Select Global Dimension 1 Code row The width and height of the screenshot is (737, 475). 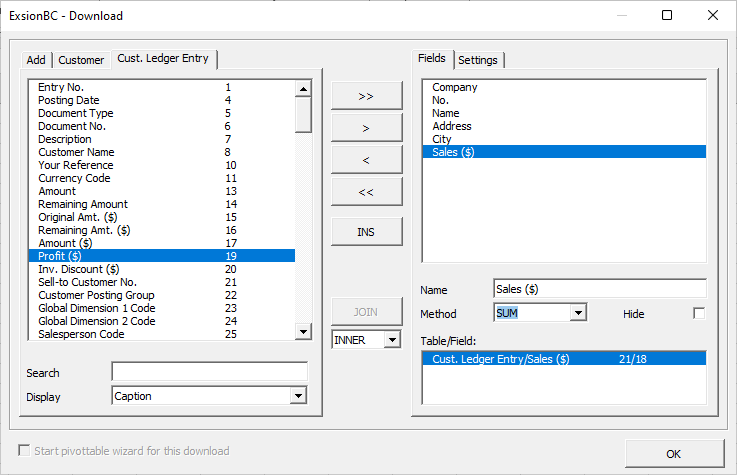point(161,308)
